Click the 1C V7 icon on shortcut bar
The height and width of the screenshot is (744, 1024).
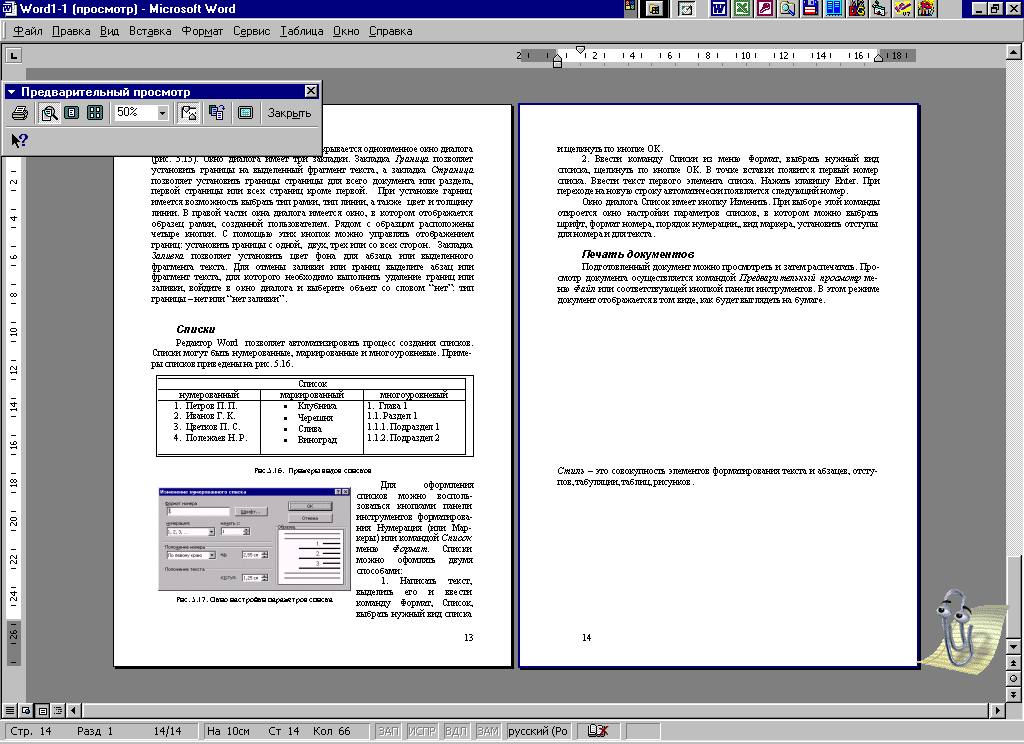pos(903,8)
